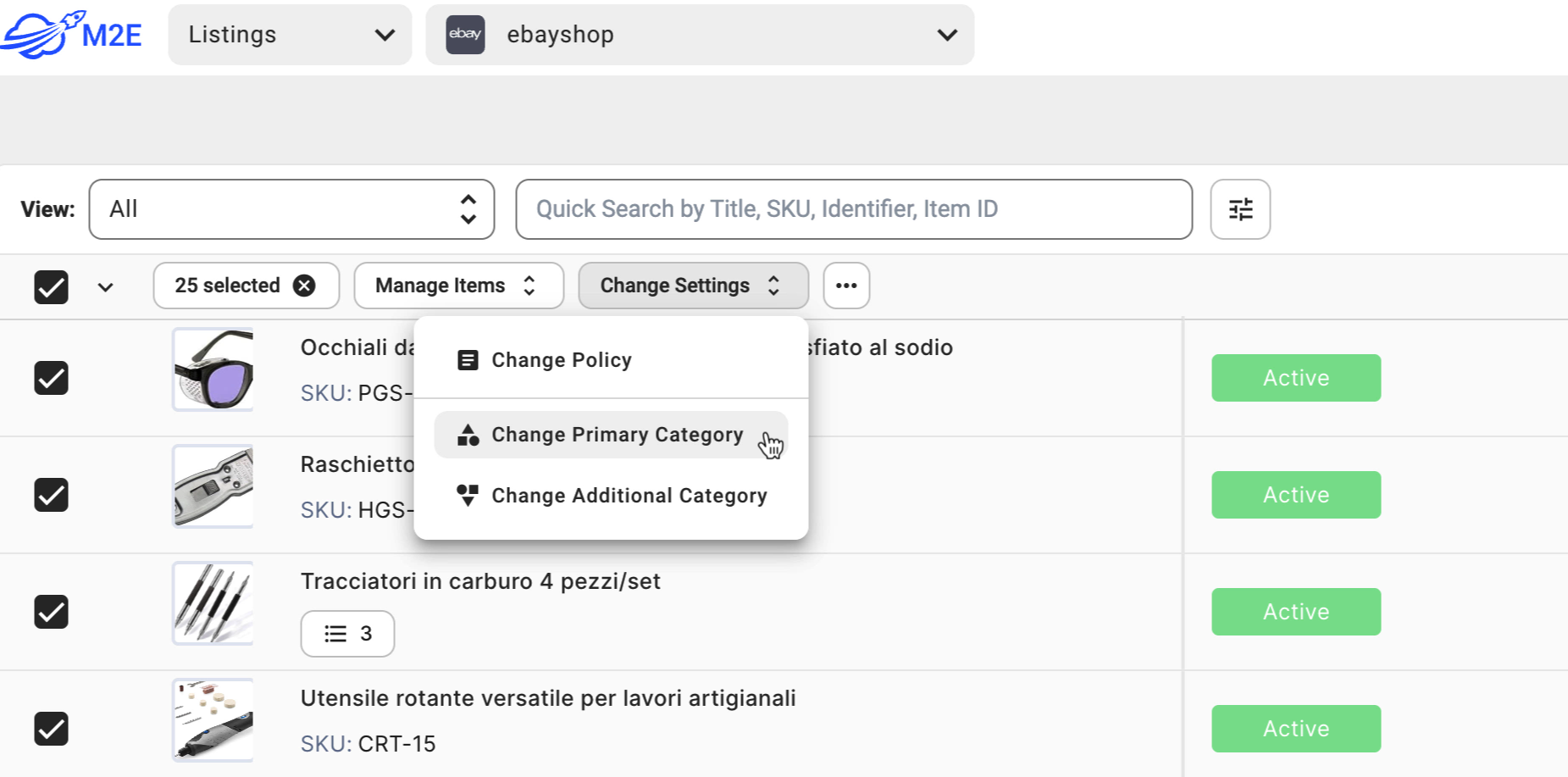
Task: Open the View All dropdown
Action: (x=291, y=209)
